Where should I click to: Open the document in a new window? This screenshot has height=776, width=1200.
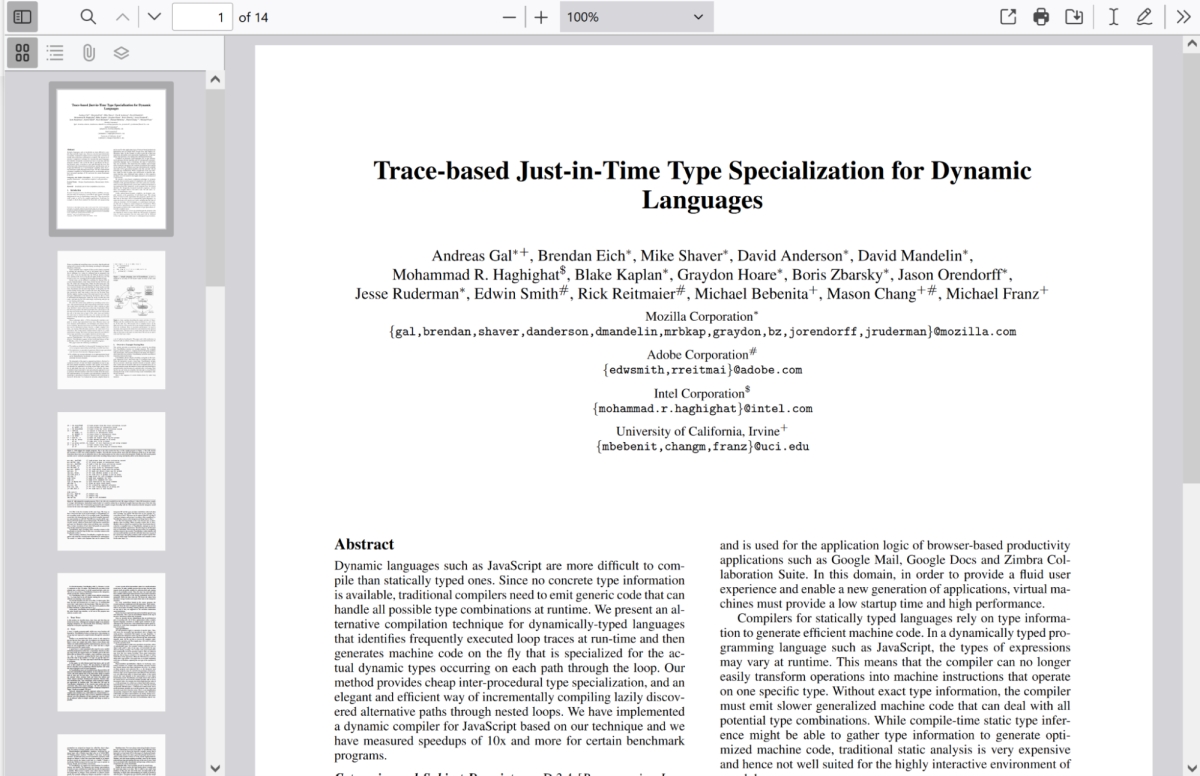coord(1007,16)
